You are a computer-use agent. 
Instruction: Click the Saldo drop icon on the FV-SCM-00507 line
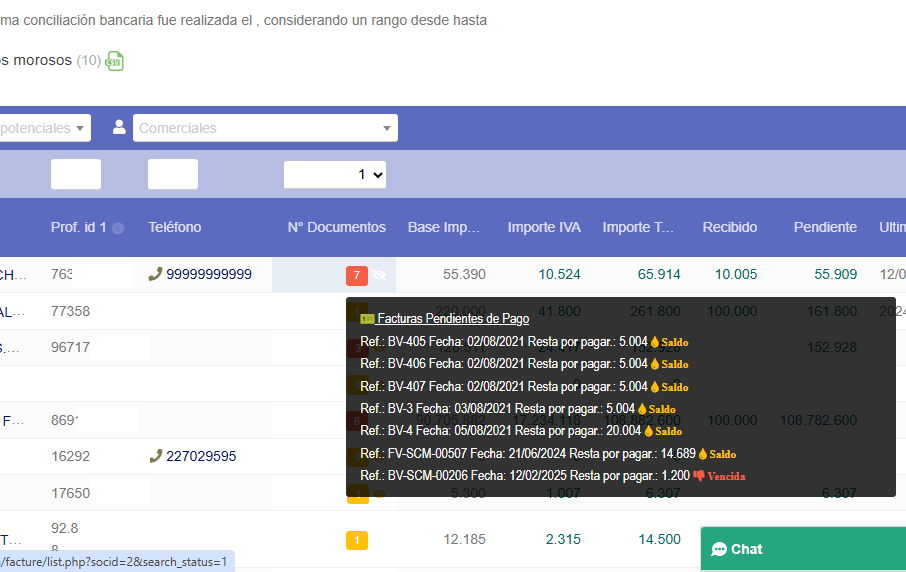pos(703,454)
